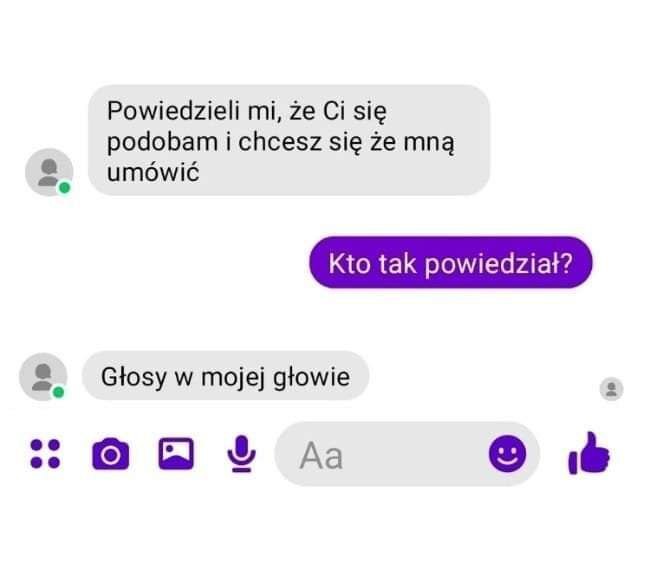Tap the word "głowie" in the last message
The width and height of the screenshot is (650, 563).
coord(312,378)
